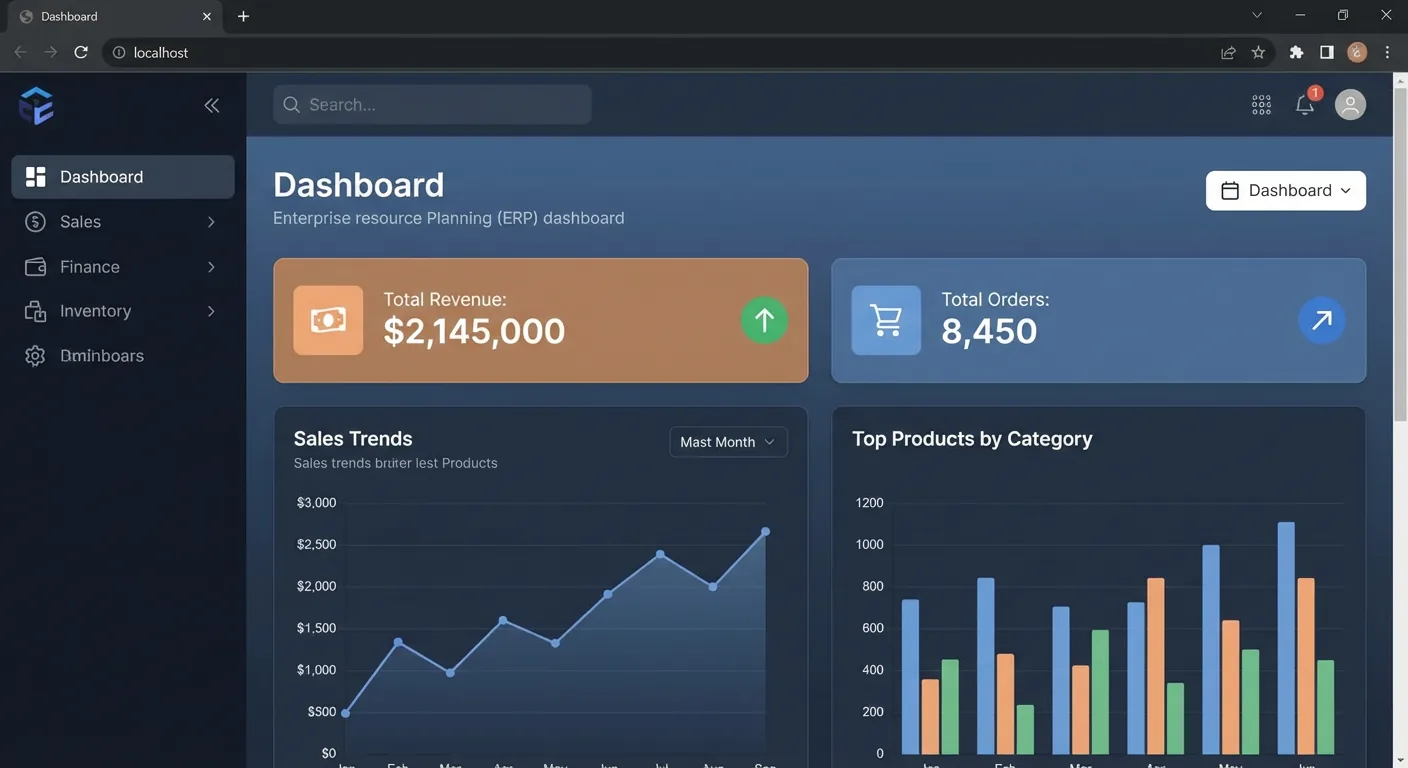1408x768 pixels.
Task: Expand the Finance menu chevron
Action: pos(211,267)
